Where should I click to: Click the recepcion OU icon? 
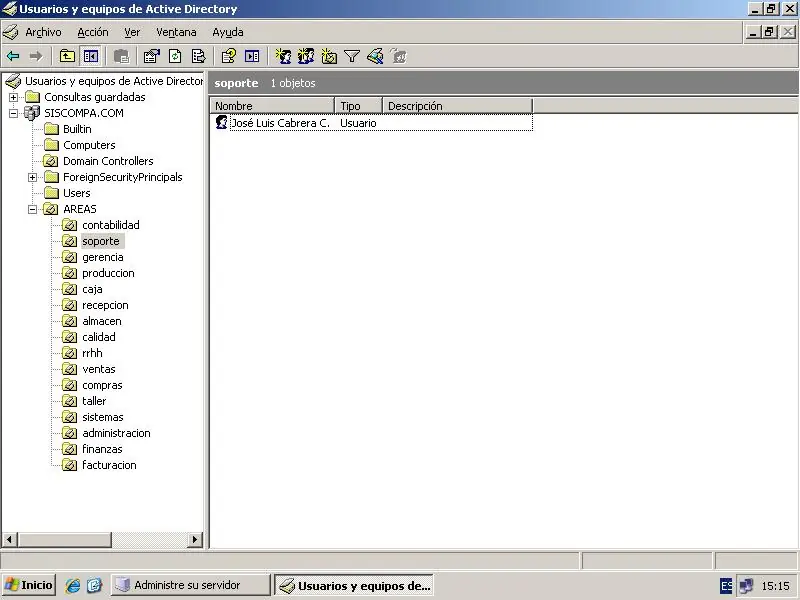[69, 305]
